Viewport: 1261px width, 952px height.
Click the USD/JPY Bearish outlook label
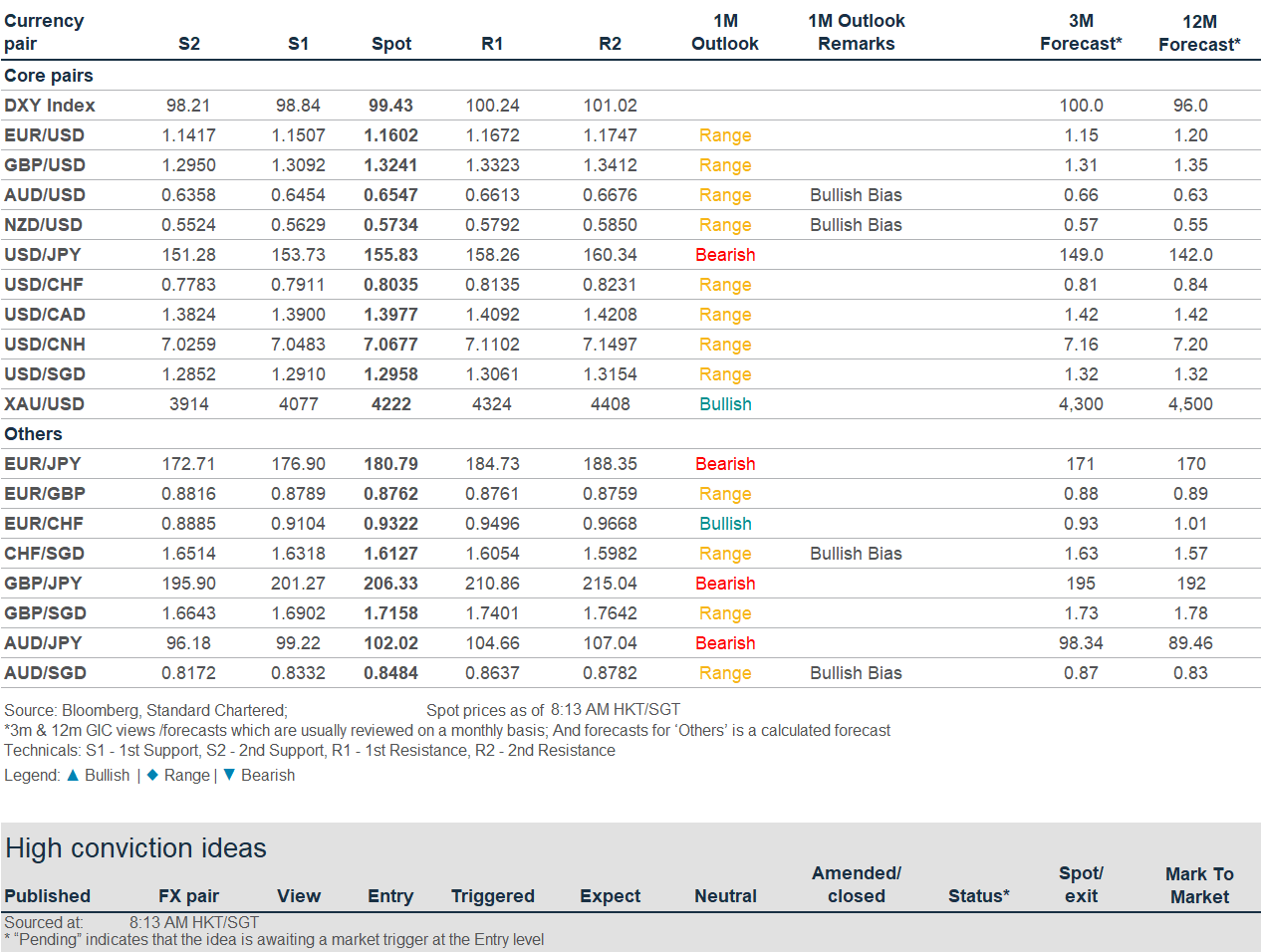tap(725, 255)
